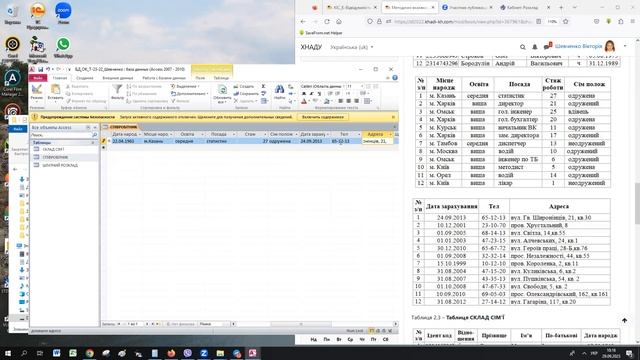Open the Внешние данные ribbon tab
The image size is (640, 360).
tap(118, 78)
